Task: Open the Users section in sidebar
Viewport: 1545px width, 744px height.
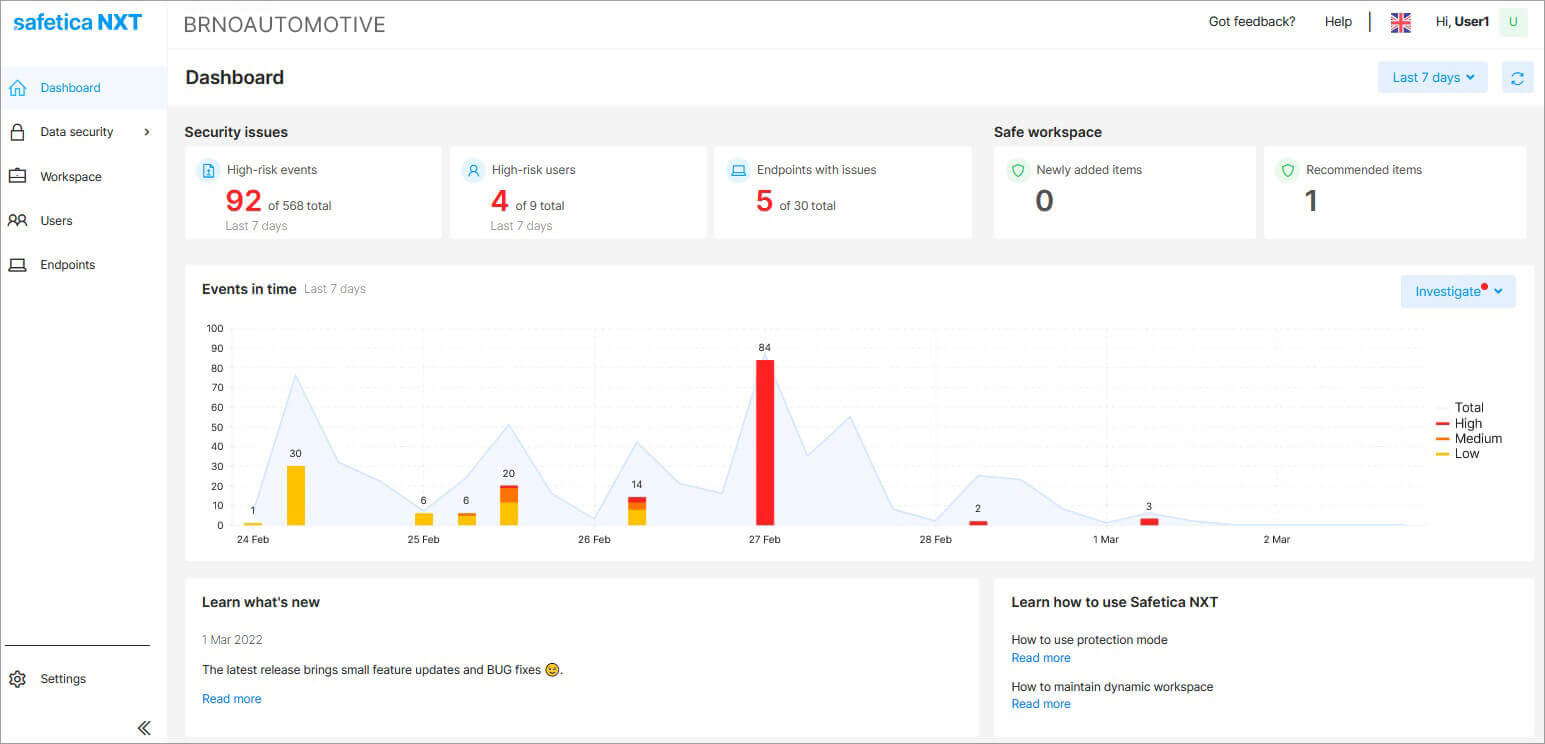Action: click(56, 221)
